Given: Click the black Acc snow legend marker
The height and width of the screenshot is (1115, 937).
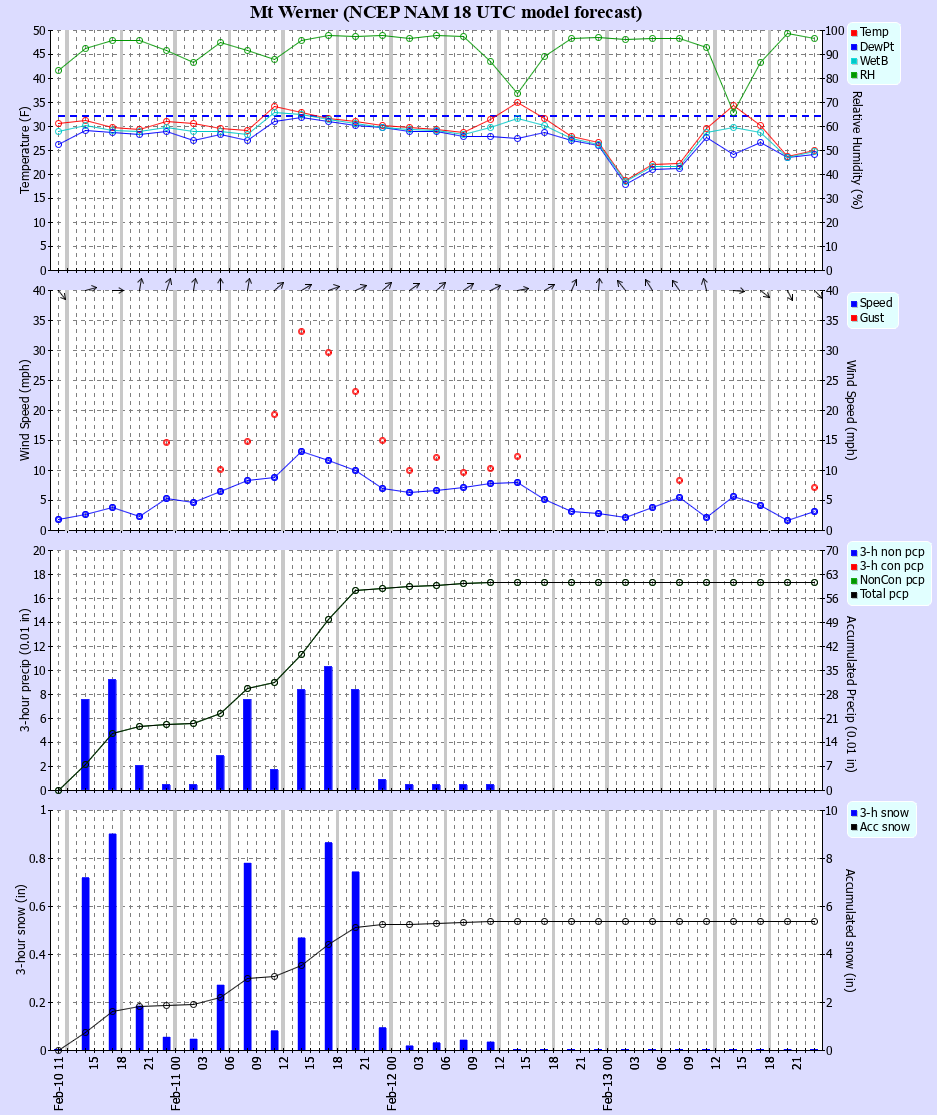Looking at the screenshot, I should coord(853,827).
